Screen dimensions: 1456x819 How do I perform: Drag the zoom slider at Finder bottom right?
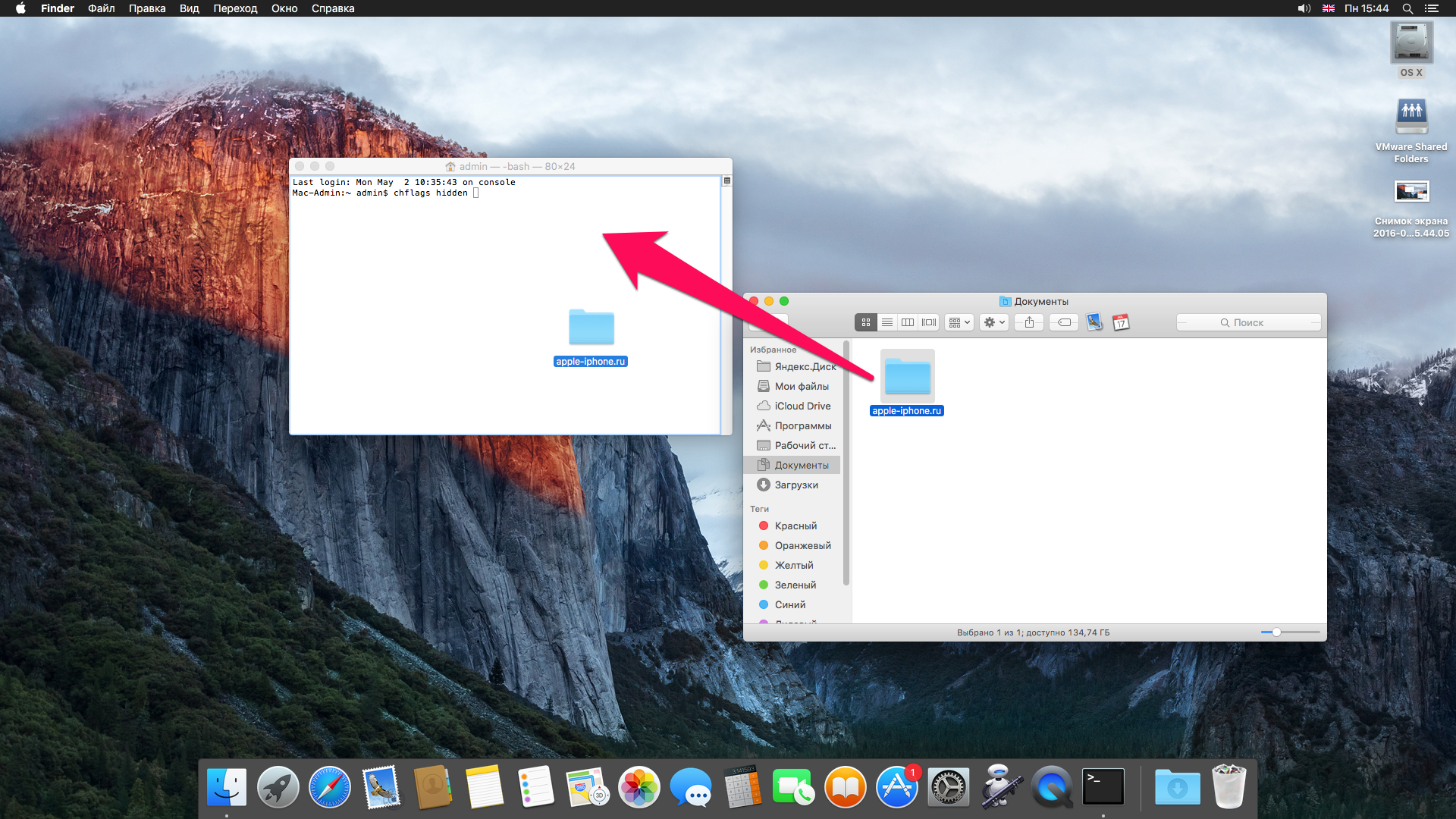click(x=1277, y=632)
